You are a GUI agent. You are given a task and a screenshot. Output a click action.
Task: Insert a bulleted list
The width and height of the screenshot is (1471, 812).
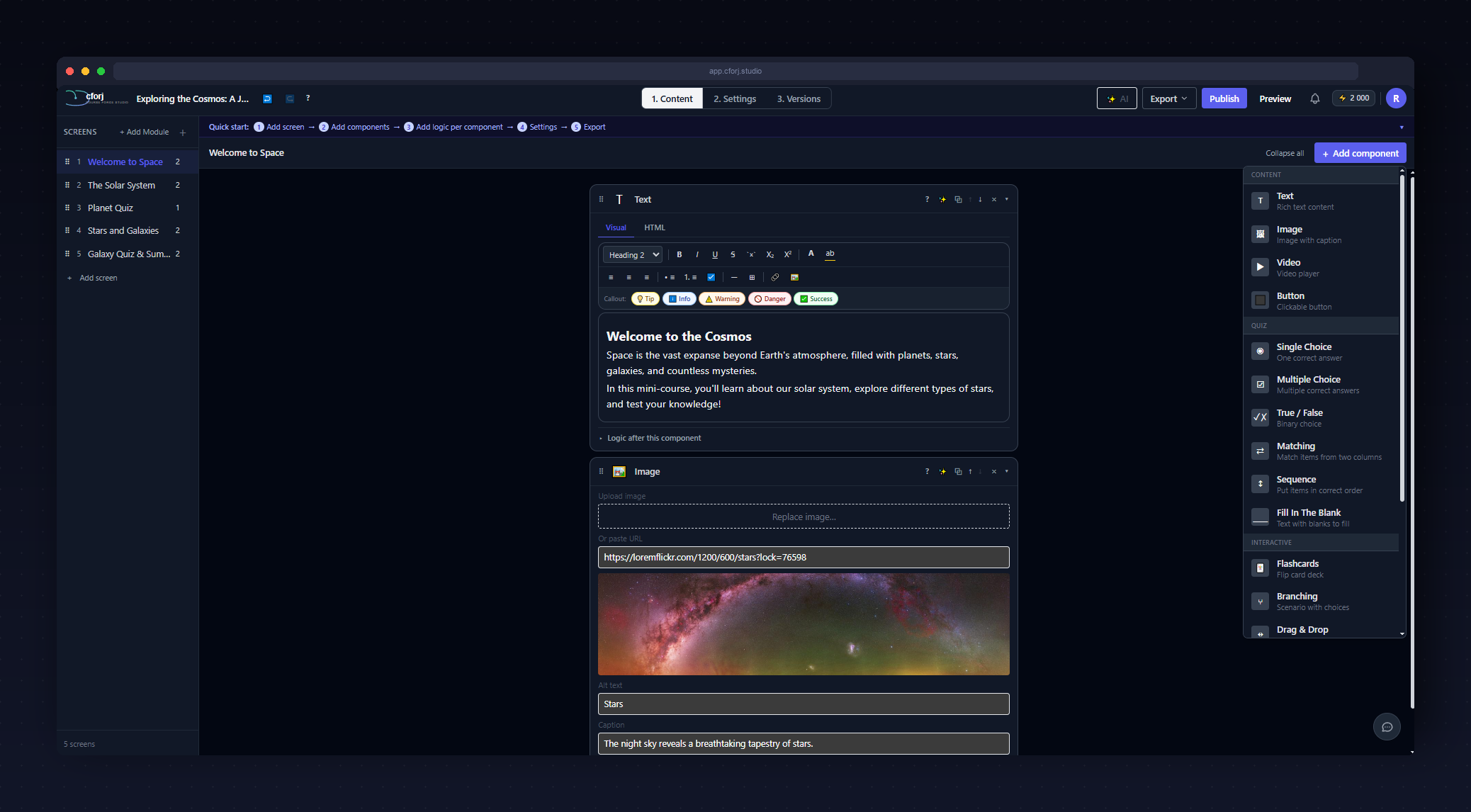[670, 277]
